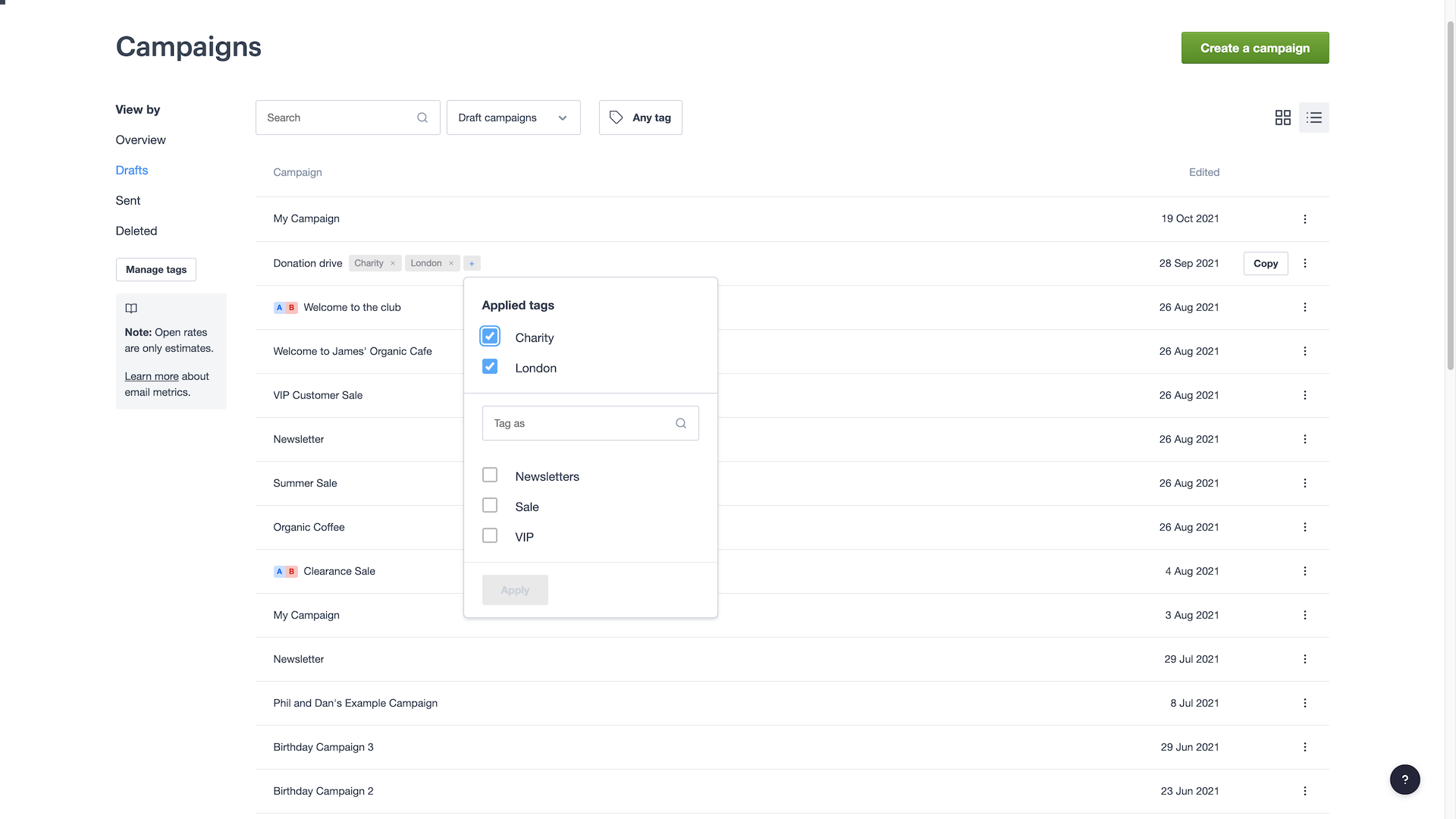
Task: Switch to list view layout
Action: pos(1314,118)
